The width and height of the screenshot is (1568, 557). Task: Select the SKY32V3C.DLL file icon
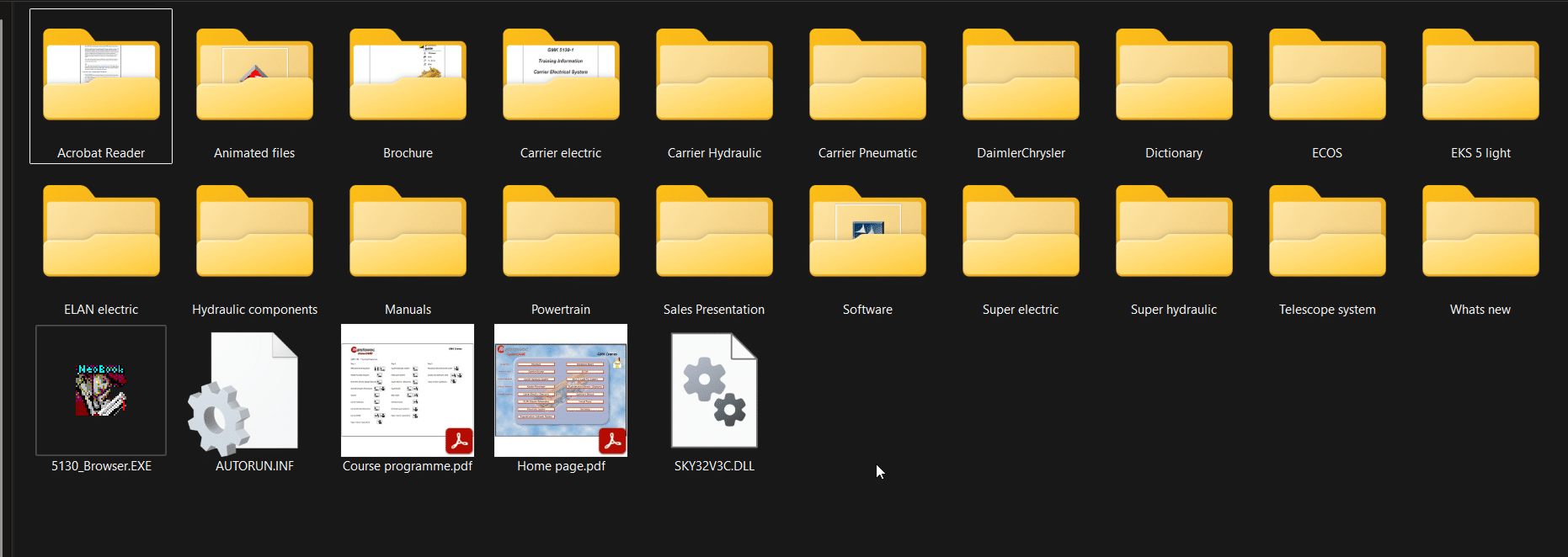coord(714,390)
